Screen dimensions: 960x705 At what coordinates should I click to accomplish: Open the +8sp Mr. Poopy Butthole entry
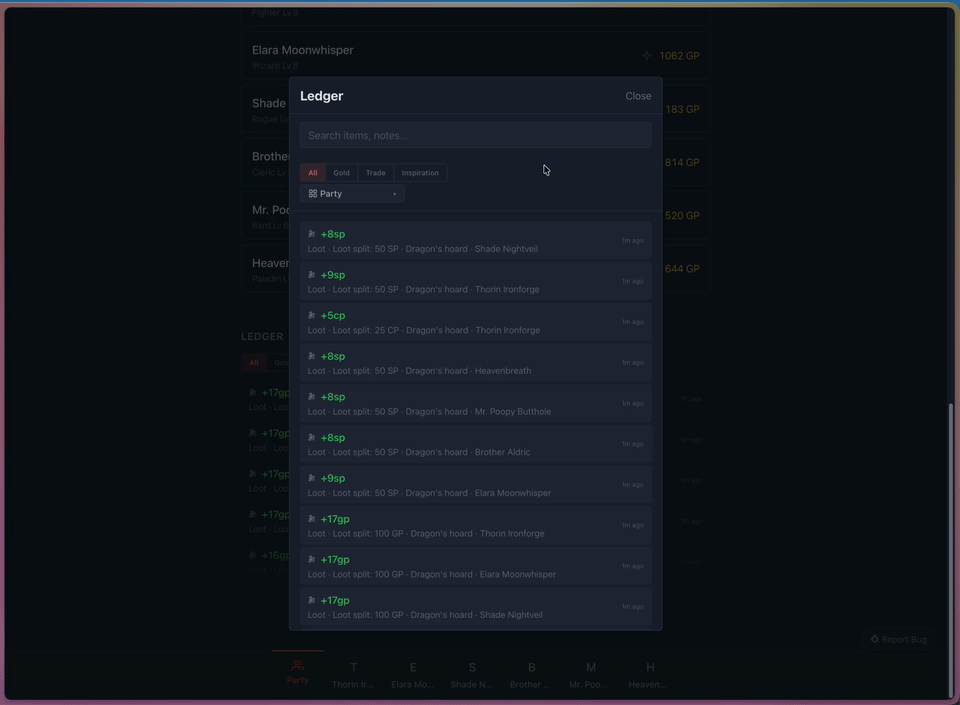(476, 404)
